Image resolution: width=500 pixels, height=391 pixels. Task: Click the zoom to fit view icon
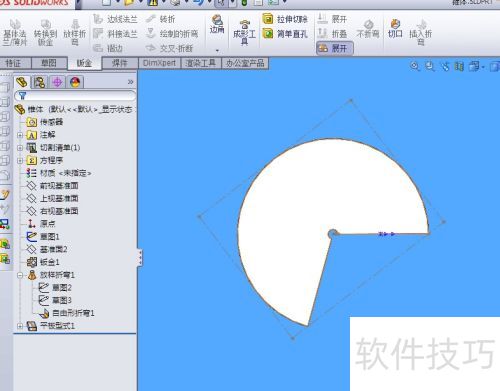(415, 66)
